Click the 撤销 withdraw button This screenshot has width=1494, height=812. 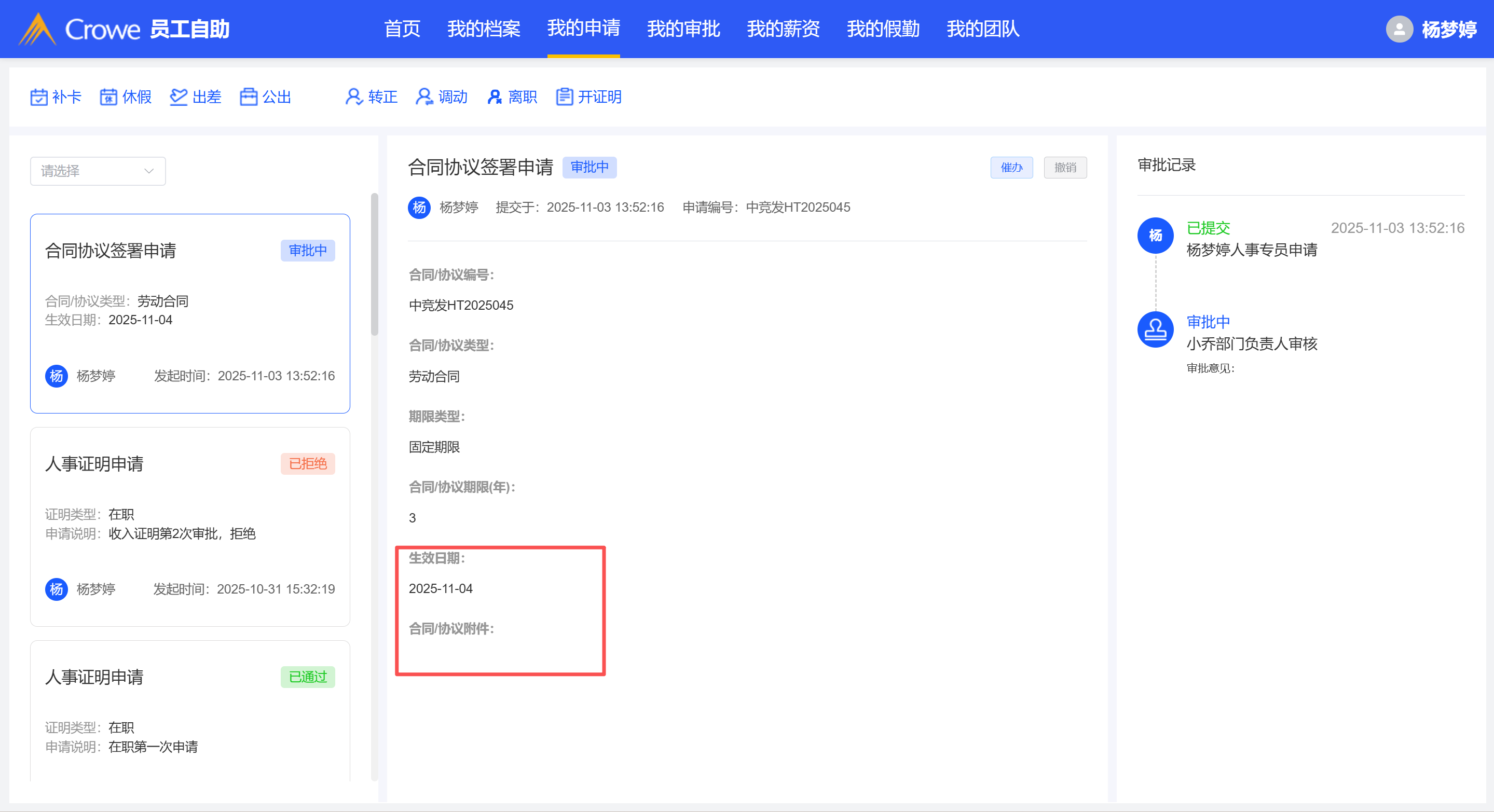[1065, 168]
